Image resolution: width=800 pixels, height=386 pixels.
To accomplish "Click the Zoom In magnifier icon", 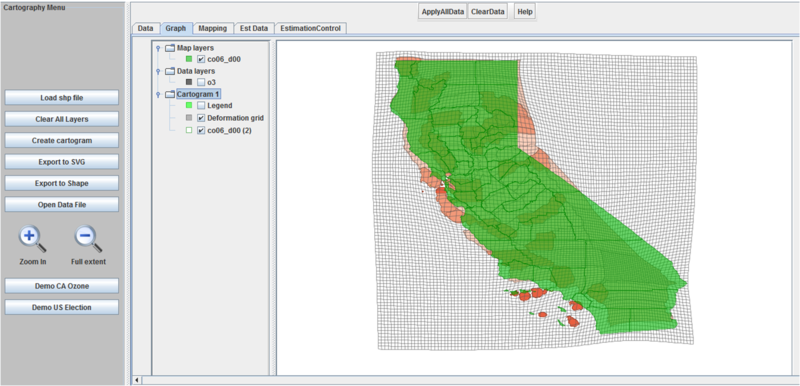I will pyautogui.click(x=33, y=240).
